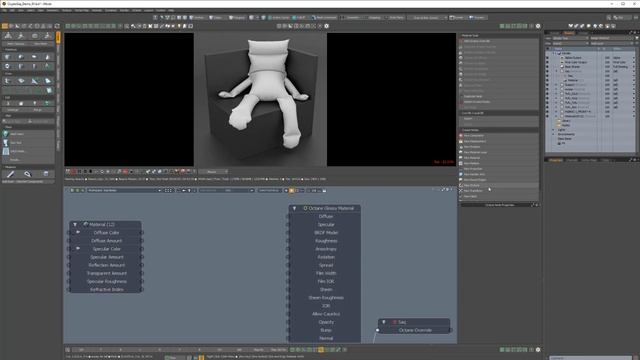Click the New Texture entry under Create Nodes
This screenshot has width=640, height=360.
point(499,185)
